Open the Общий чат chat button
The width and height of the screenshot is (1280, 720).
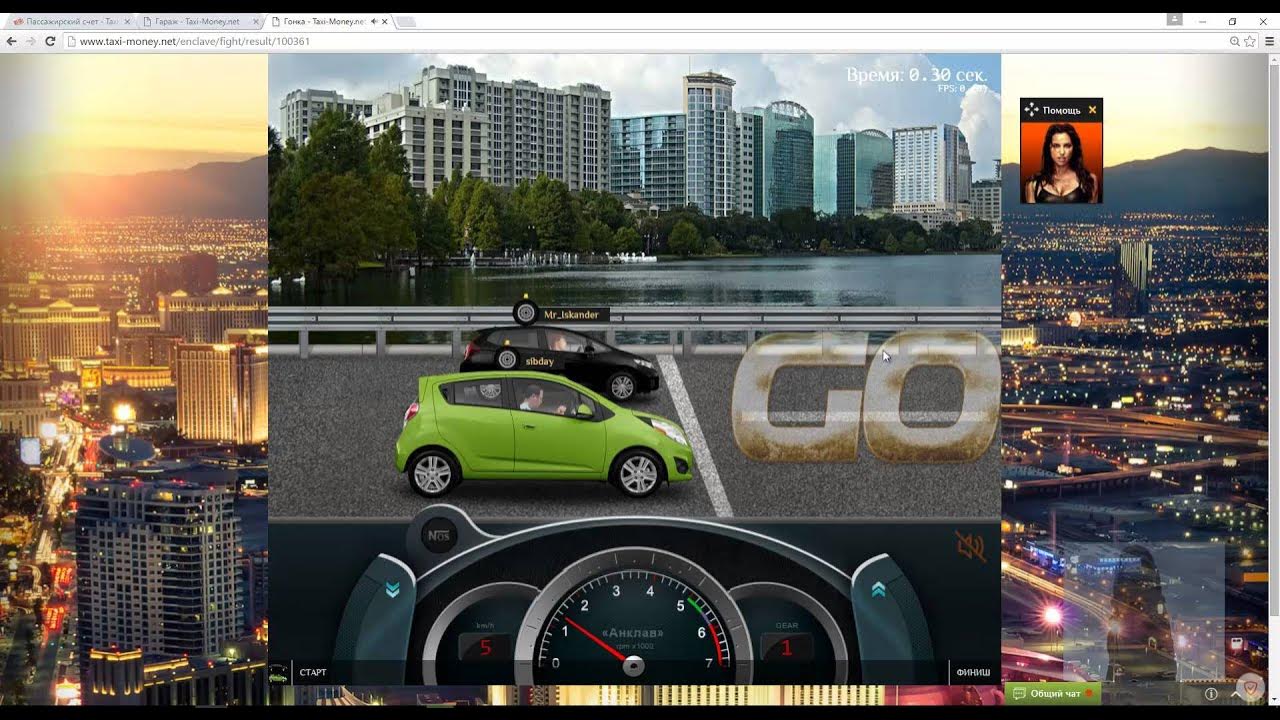1052,693
